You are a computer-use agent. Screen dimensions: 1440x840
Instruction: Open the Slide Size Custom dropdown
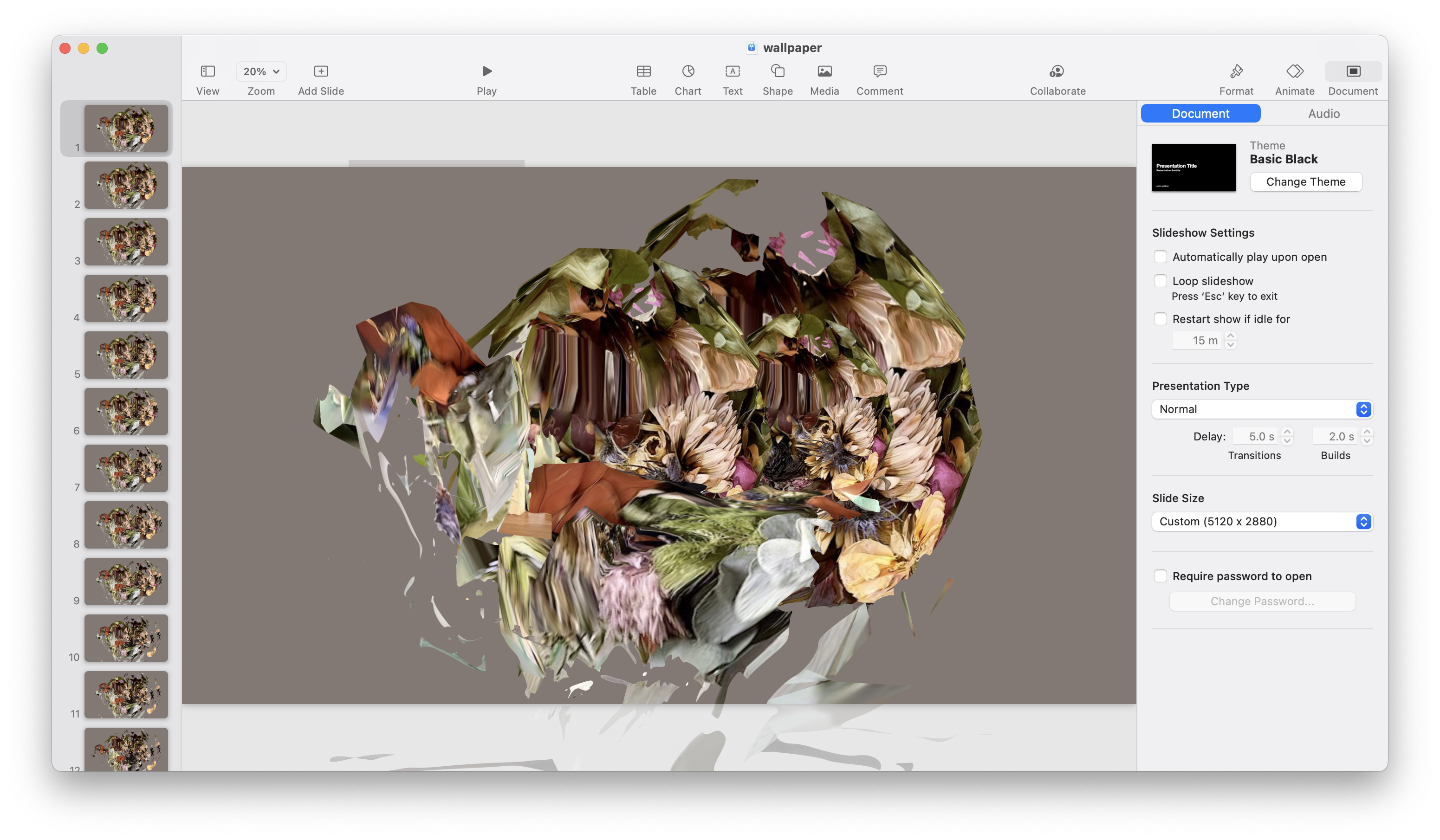pos(1262,521)
